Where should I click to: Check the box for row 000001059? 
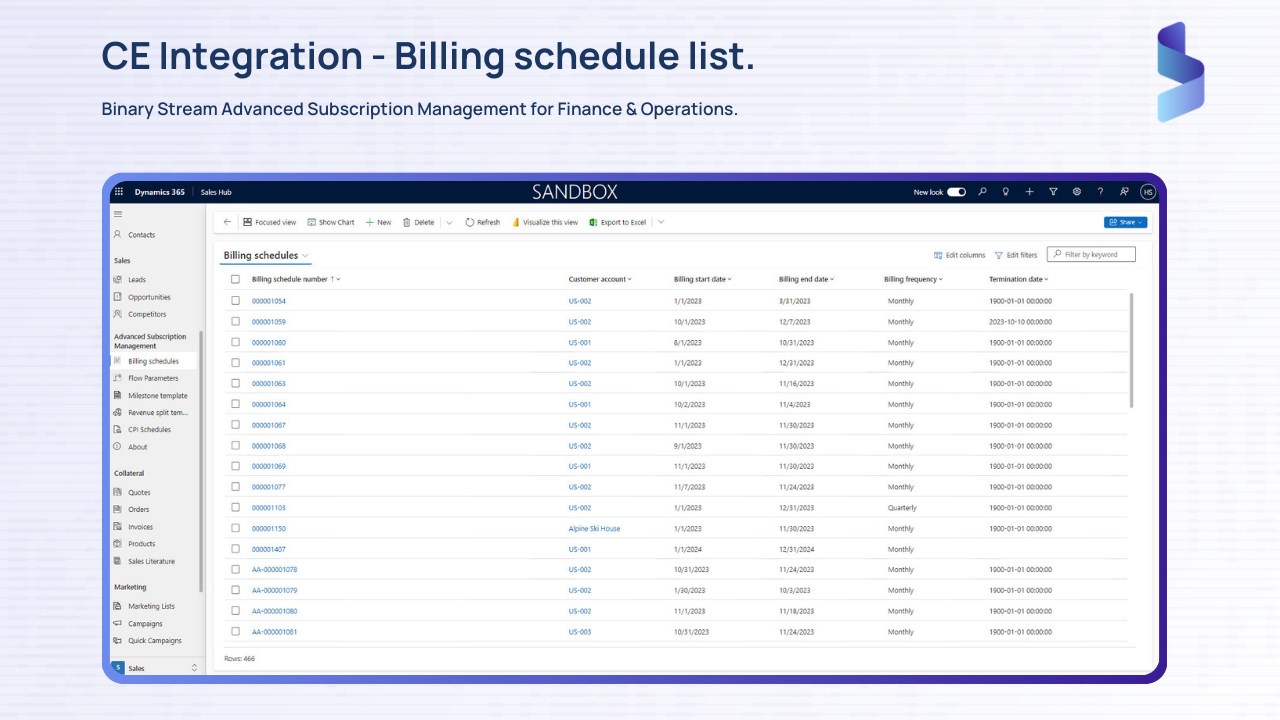(x=236, y=322)
